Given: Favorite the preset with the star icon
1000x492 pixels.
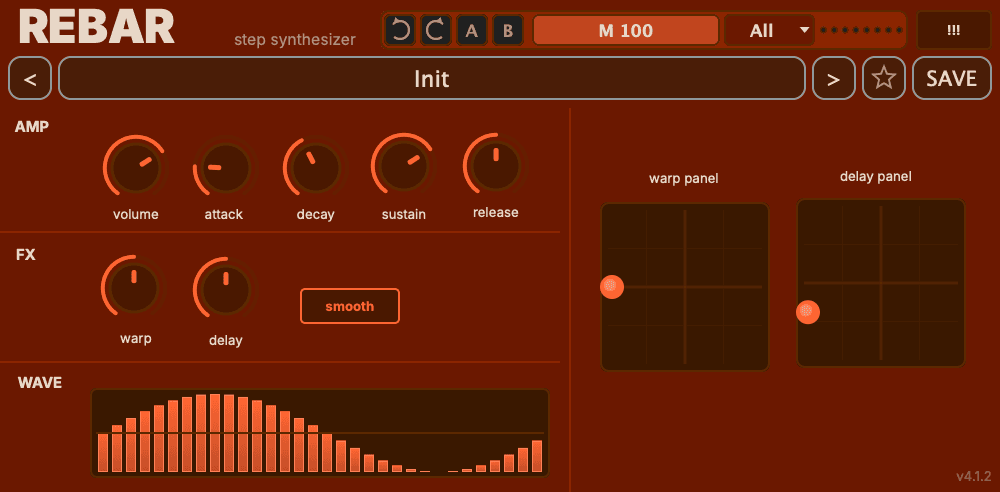Looking at the screenshot, I should (884, 78).
